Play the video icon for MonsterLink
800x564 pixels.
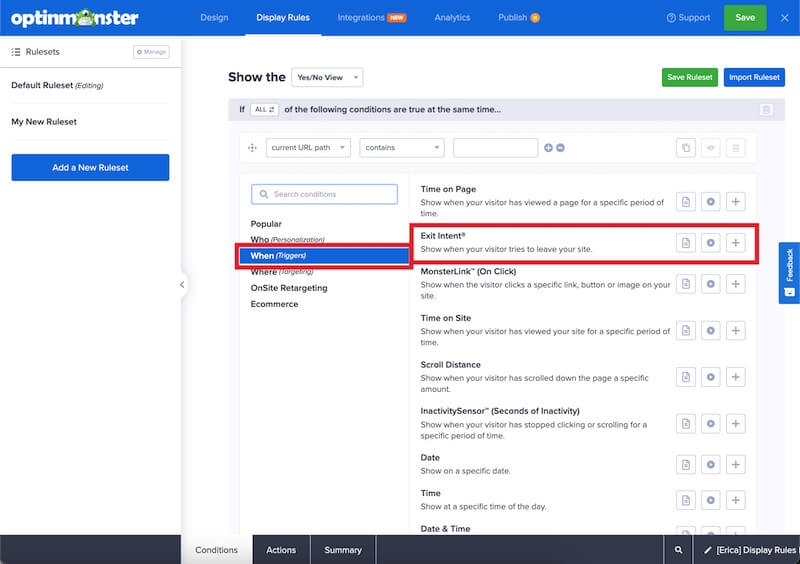[x=711, y=284]
